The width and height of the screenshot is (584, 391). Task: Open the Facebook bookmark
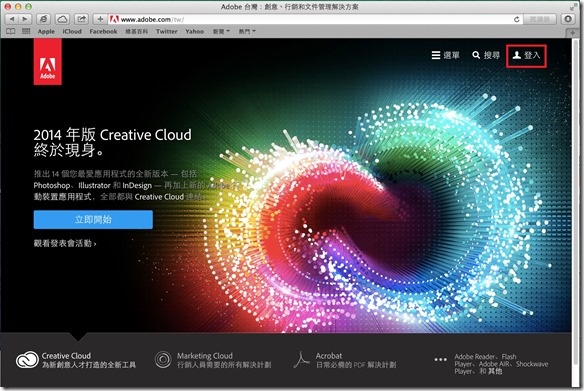103,32
